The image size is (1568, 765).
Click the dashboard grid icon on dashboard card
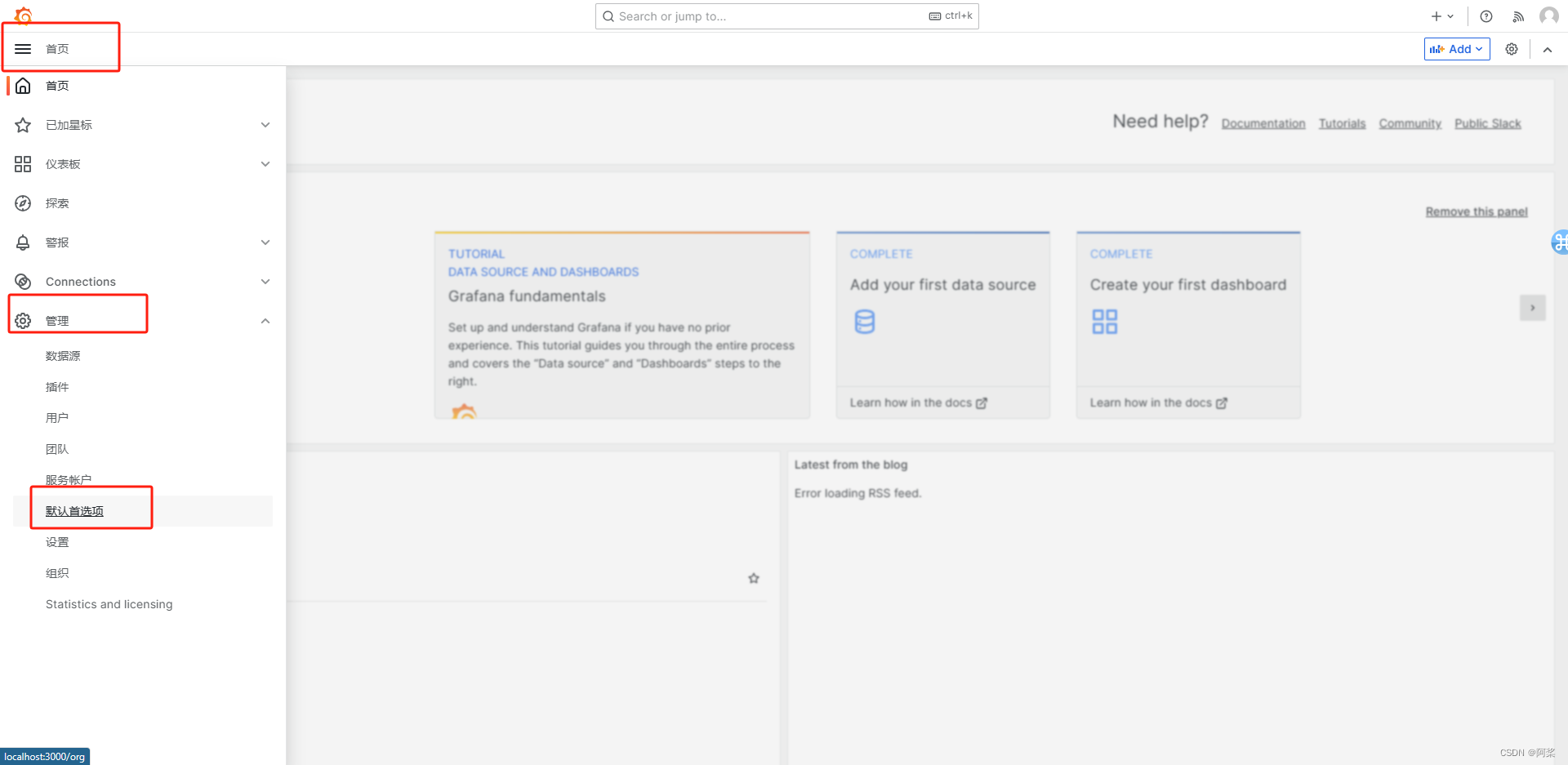pos(1105,322)
